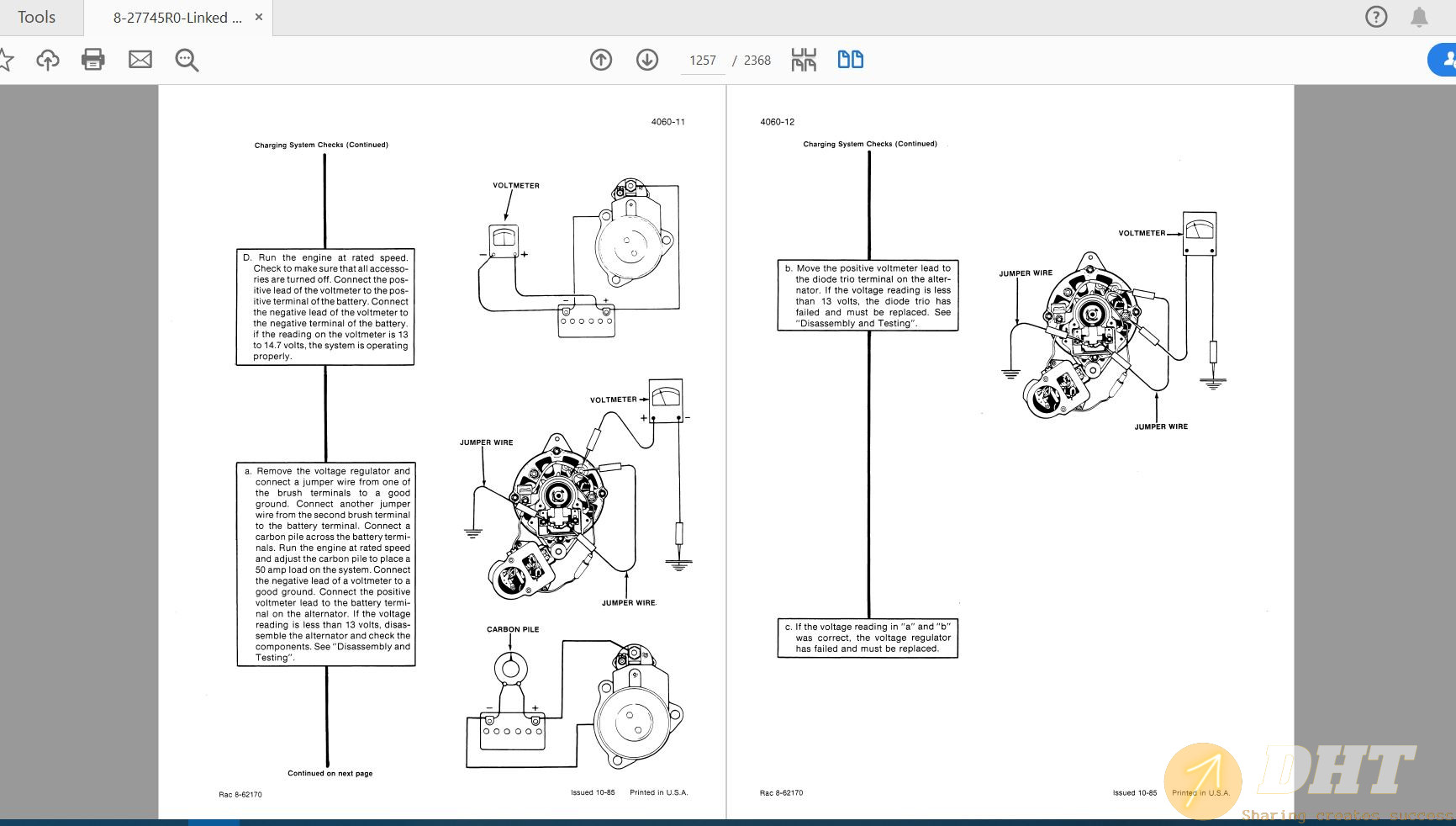Click the star bookmark icon
This screenshot has width=1456, height=826.
coord(5,60)
